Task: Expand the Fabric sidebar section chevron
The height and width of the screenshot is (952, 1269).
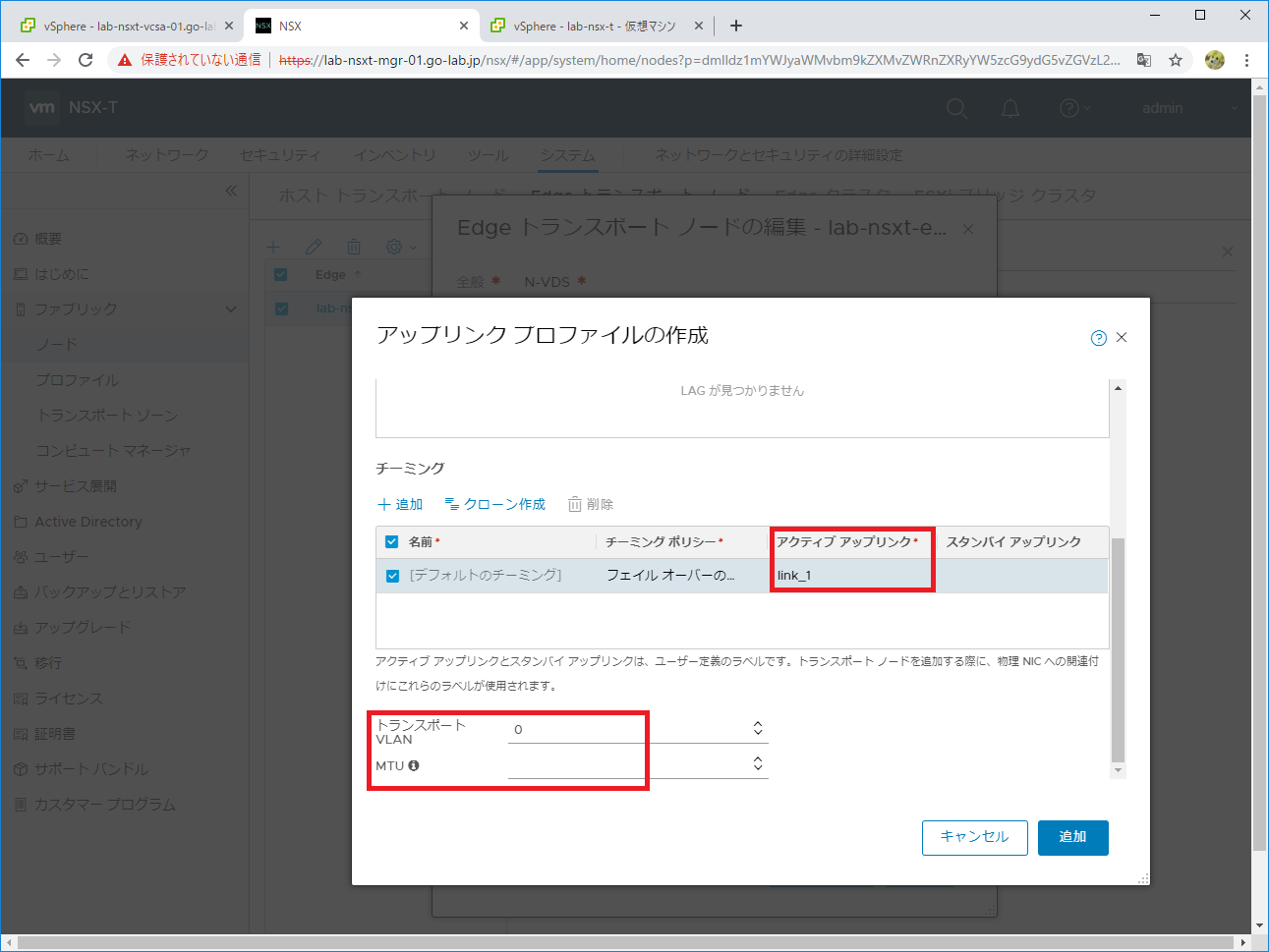Action: 231,309
